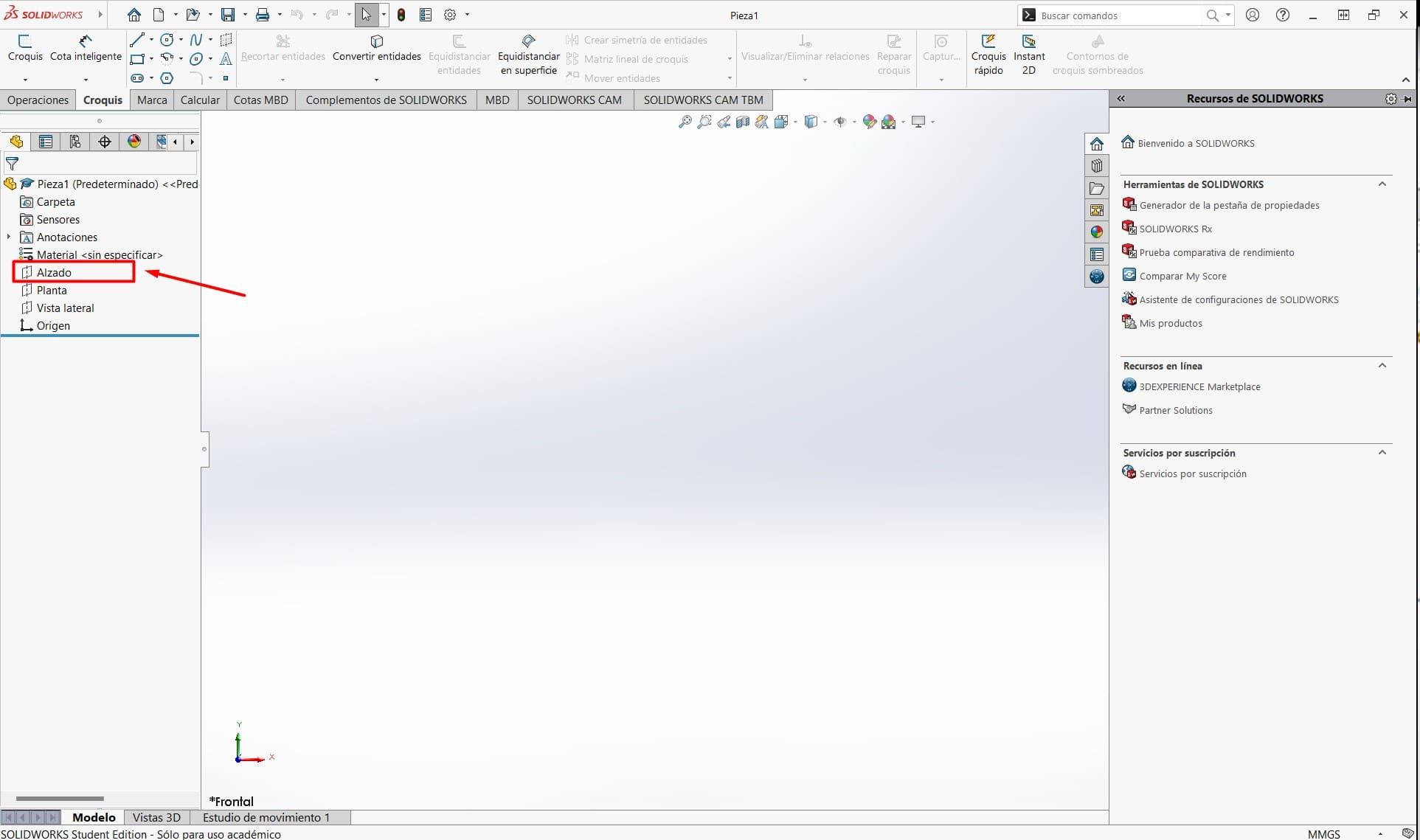Open the Vistas 3D bottom tab
The width and height of the screenshot is (1420, 840).
(156, 817)
